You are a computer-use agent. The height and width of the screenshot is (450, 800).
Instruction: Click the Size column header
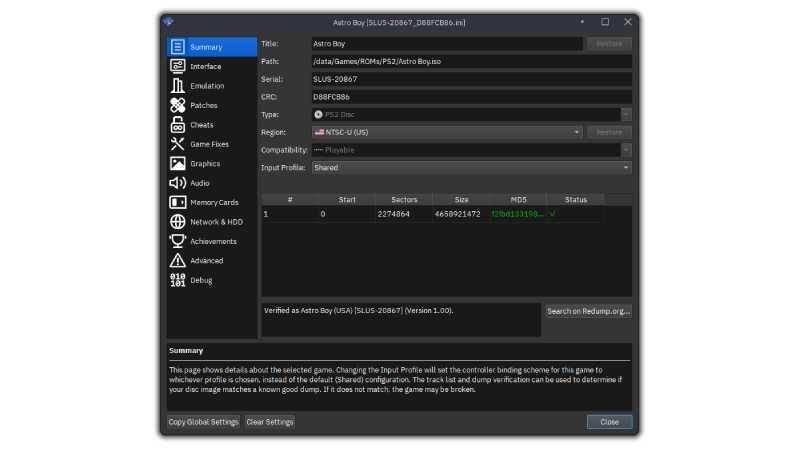461,199
